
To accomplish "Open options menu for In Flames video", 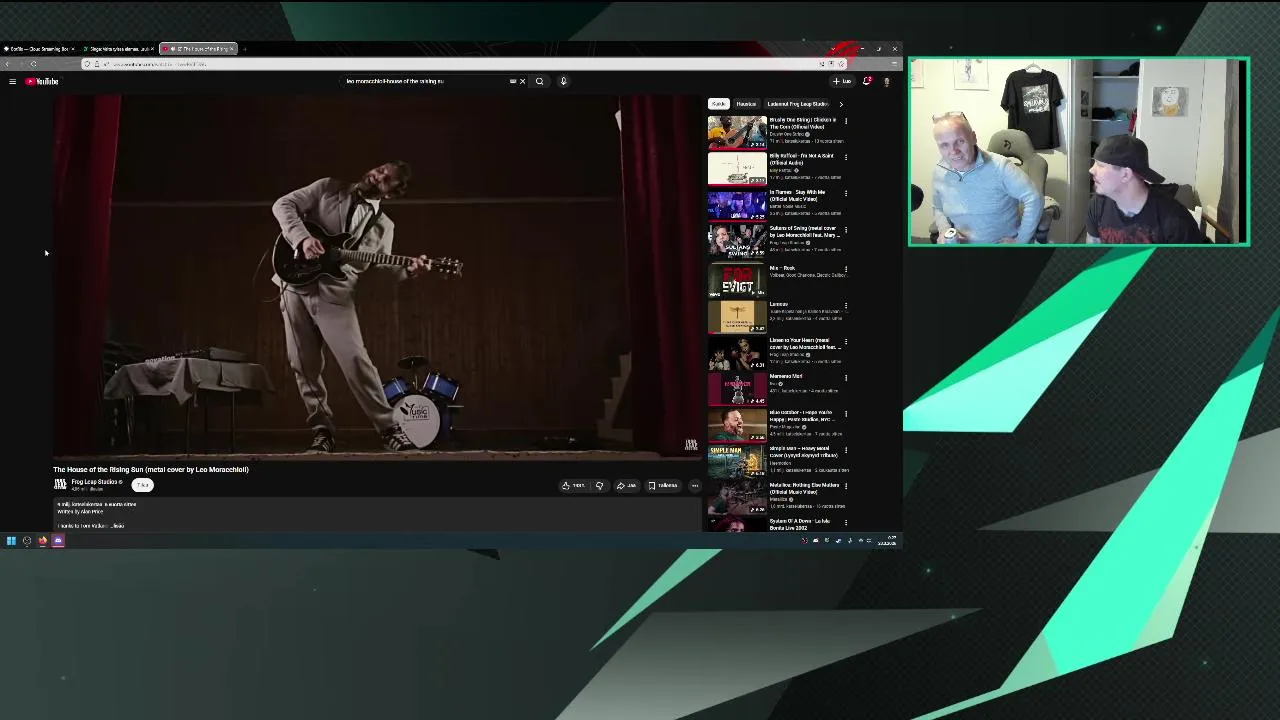I will (846, 193).
